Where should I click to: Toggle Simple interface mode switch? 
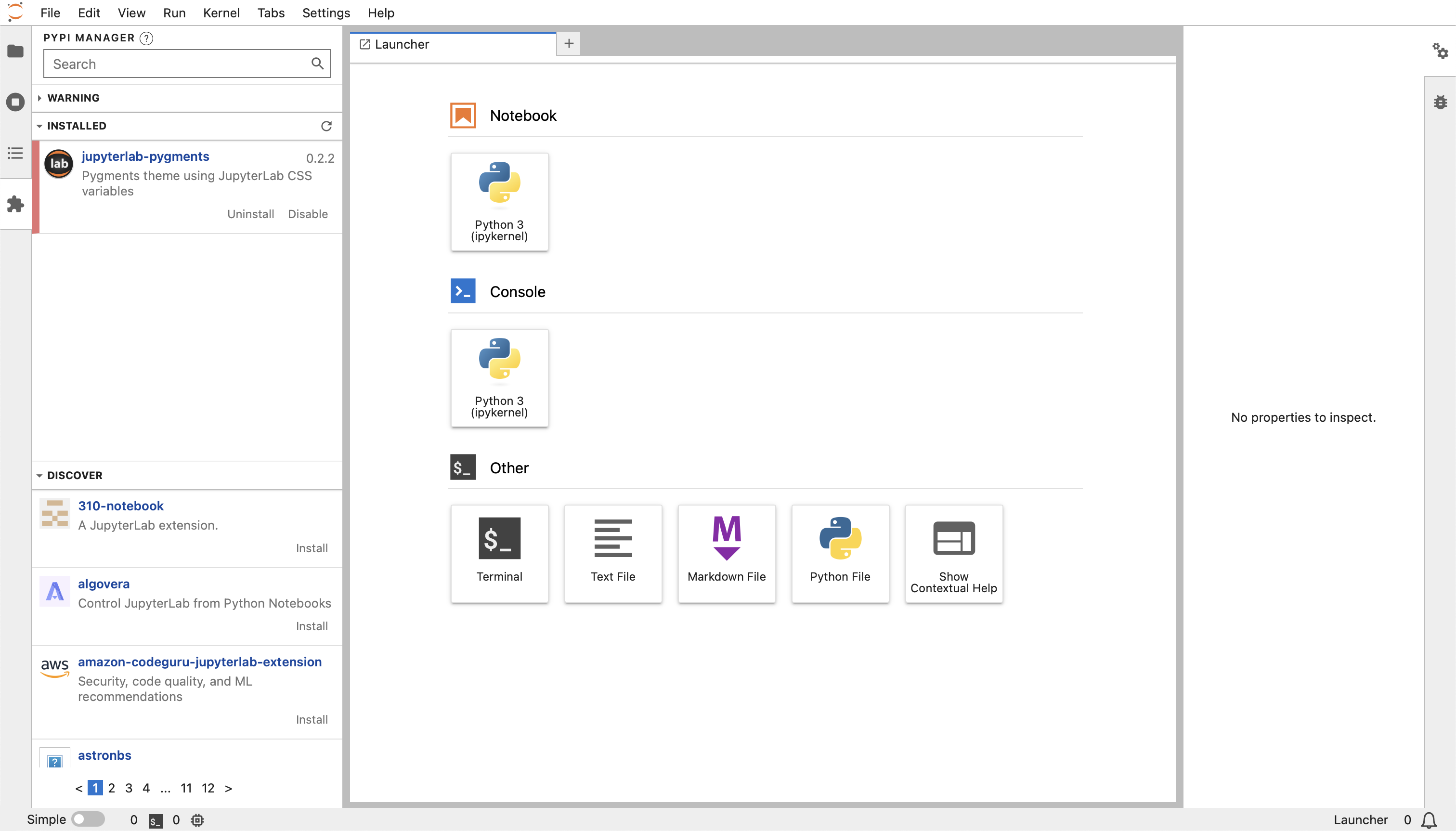tap(88, 819)
